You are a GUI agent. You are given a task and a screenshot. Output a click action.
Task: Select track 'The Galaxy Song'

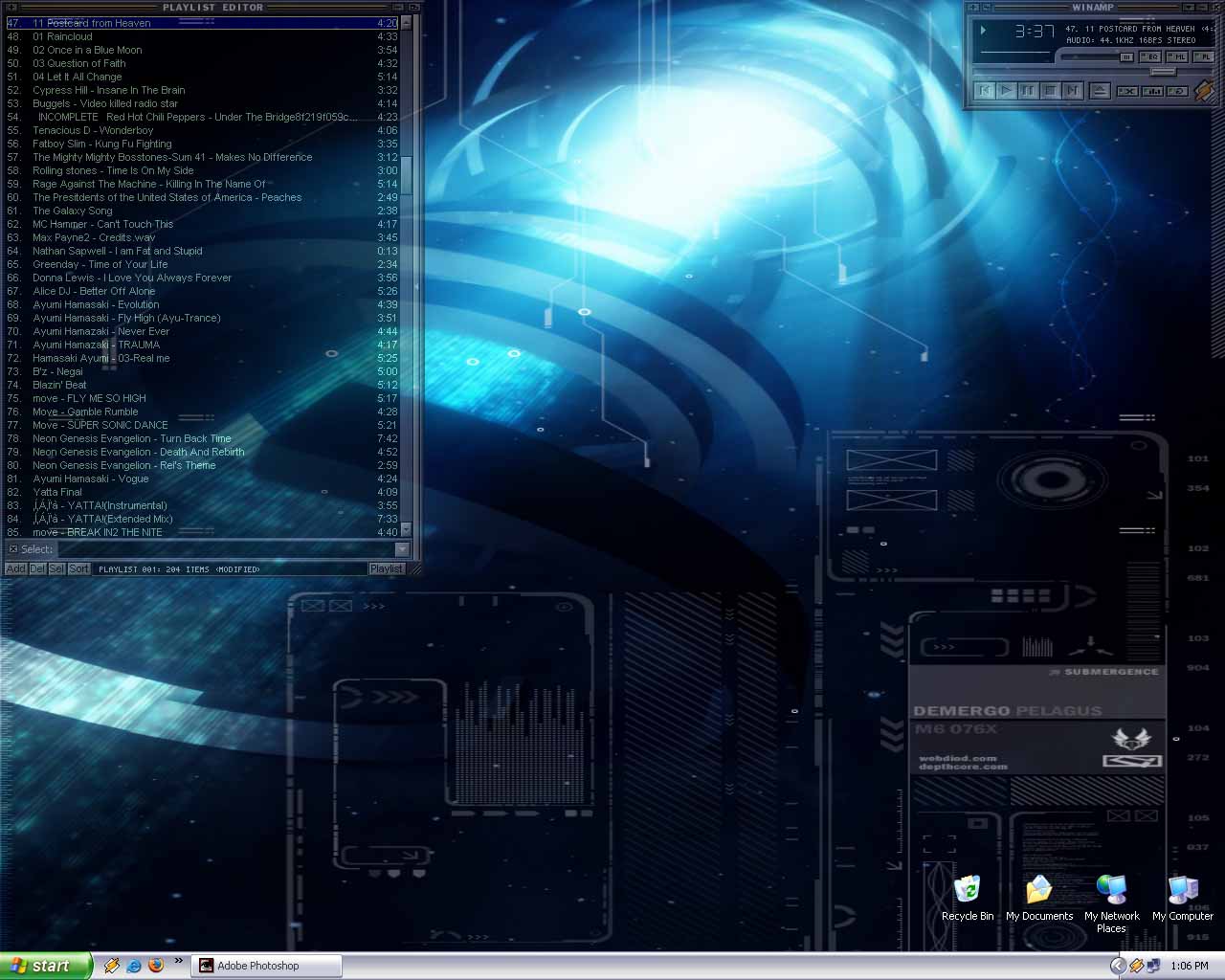pos(202,211)
